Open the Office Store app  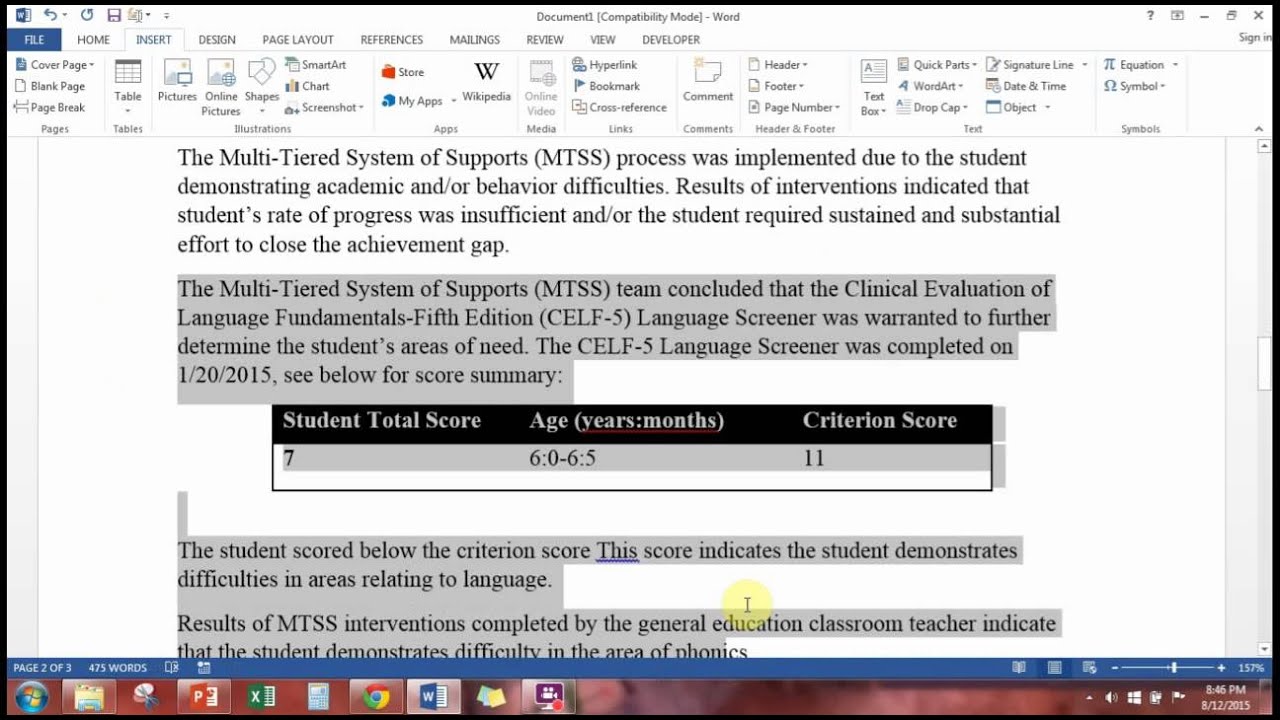coord(403,72)
